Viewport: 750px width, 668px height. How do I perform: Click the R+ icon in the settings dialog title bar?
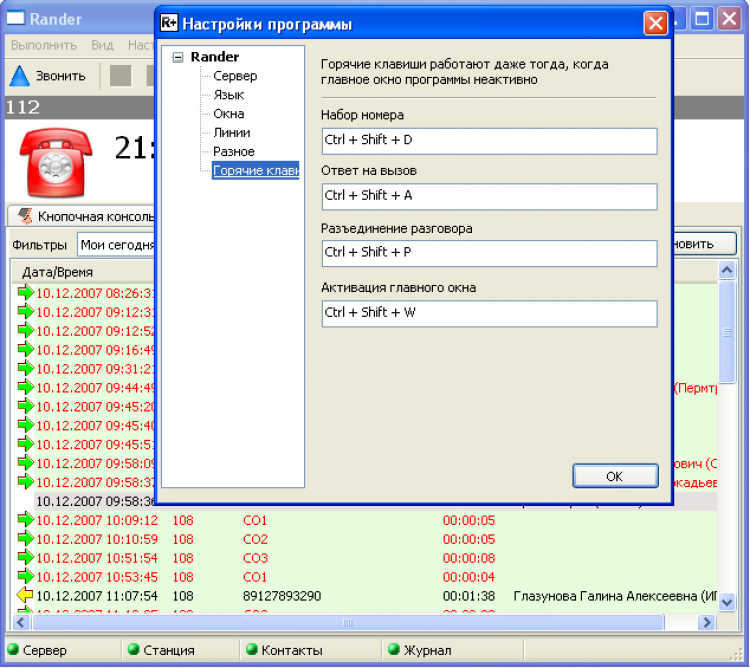tap(168, 22)
